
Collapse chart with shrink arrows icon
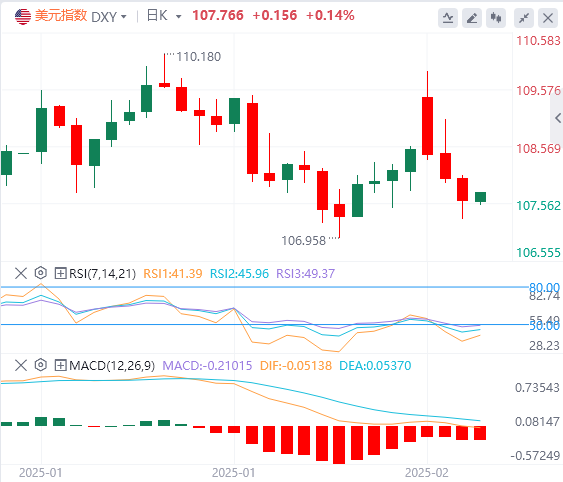[x=524, y=18]
